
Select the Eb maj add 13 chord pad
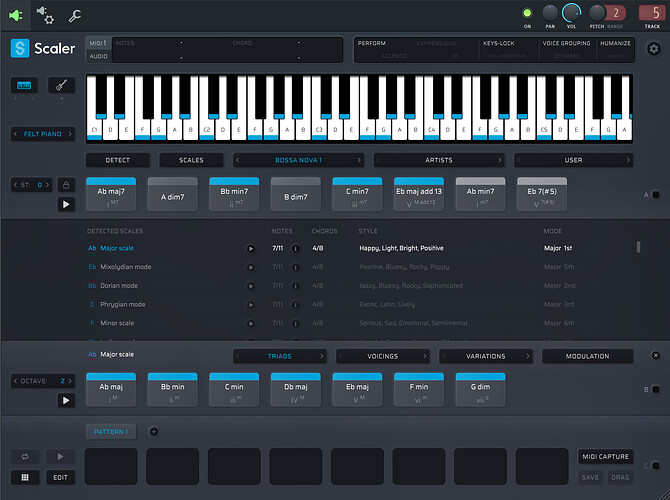pos(419,194)
